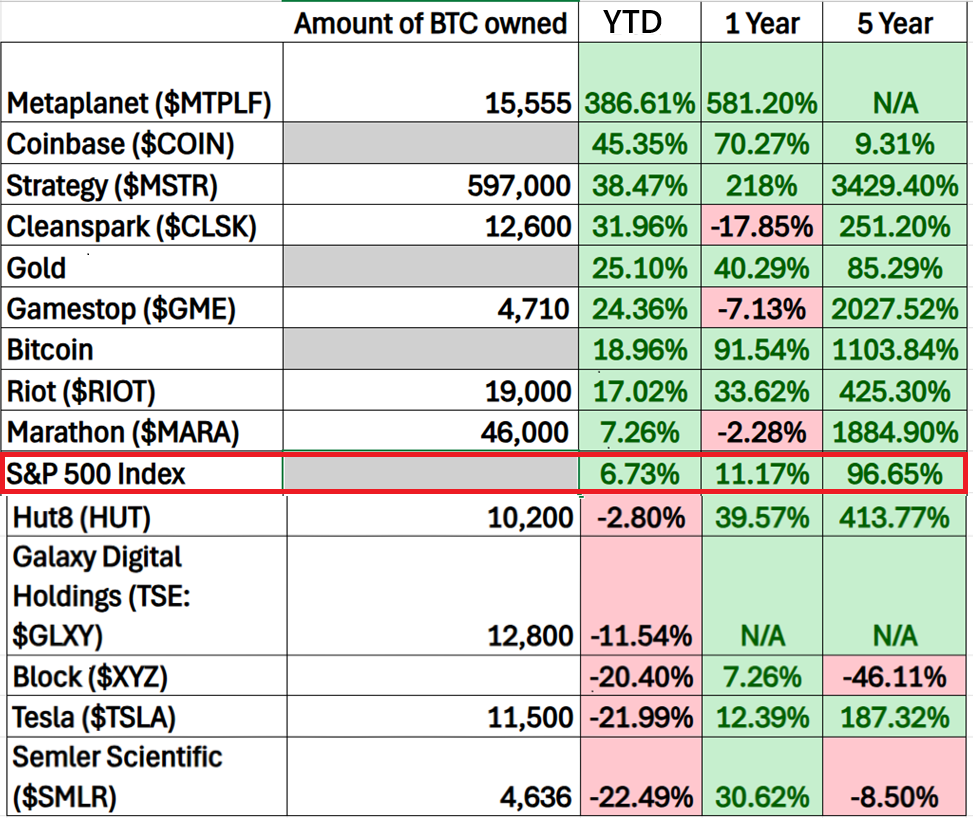Click the Gold row label
The image size is (973, 818).
pyautogui.click(x=37, y=268)
